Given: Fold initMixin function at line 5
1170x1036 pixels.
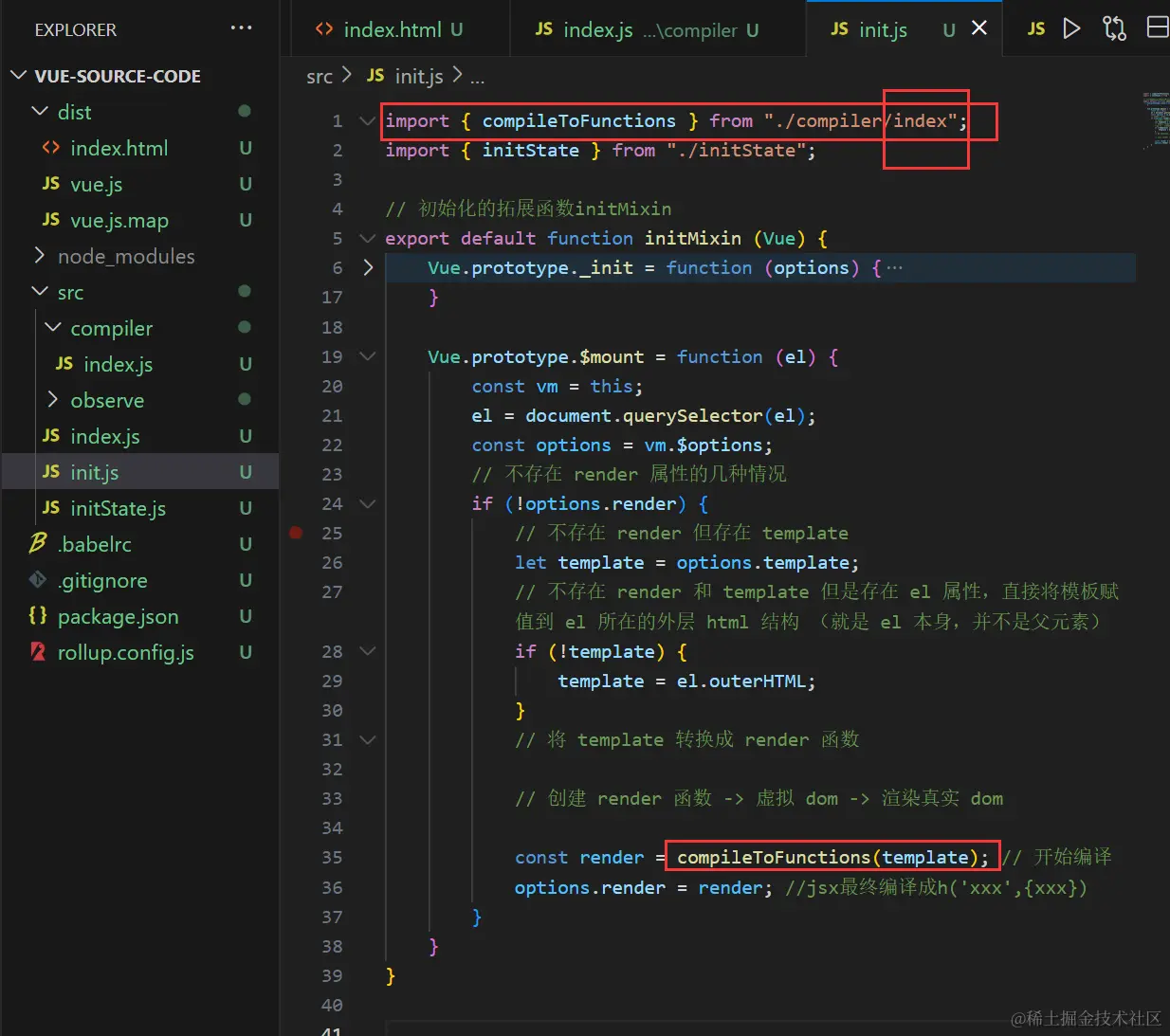Looking at the screenshot, I should tap(368, 238).
